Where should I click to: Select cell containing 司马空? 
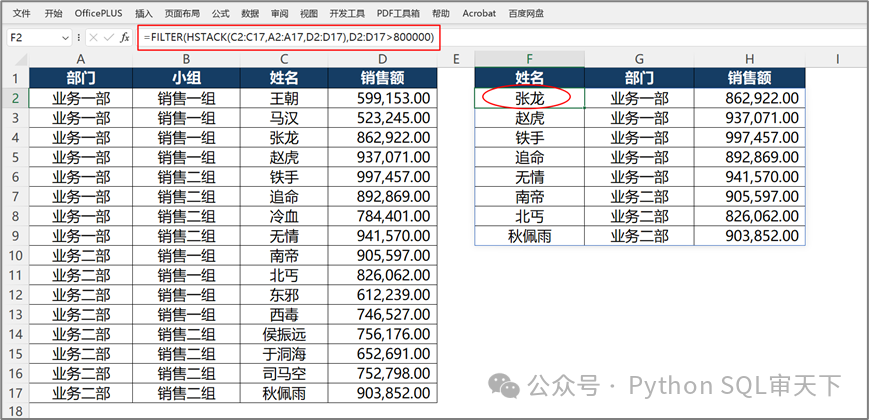284,373
